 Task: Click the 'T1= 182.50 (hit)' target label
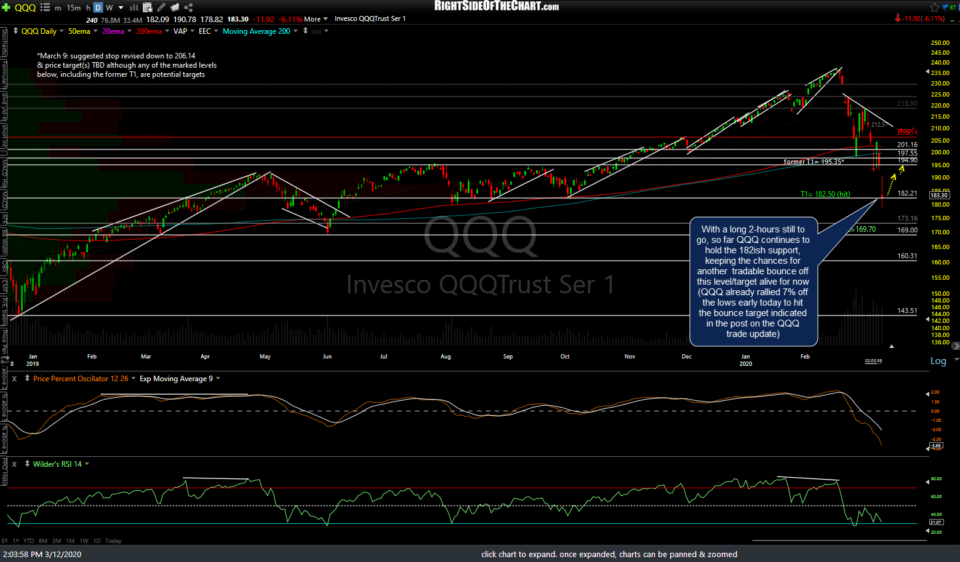(825, 194)
